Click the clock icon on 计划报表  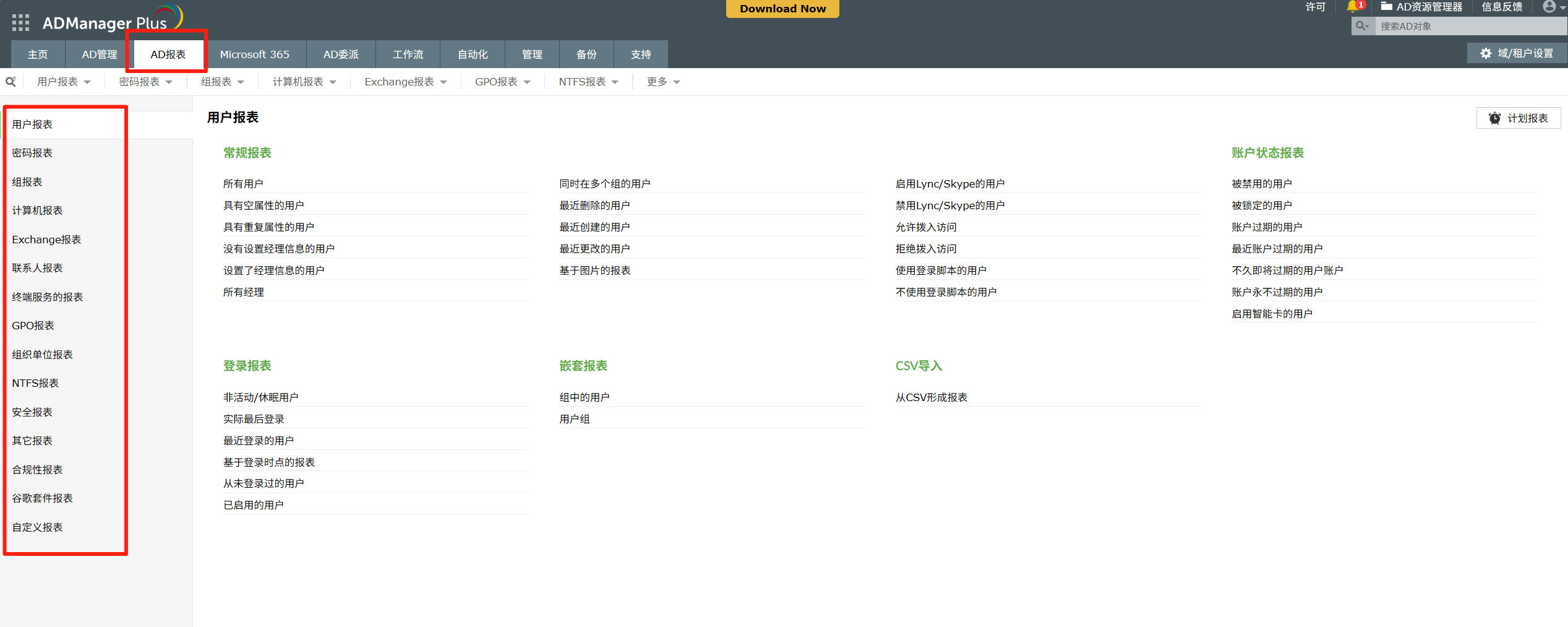point(1494,118)
